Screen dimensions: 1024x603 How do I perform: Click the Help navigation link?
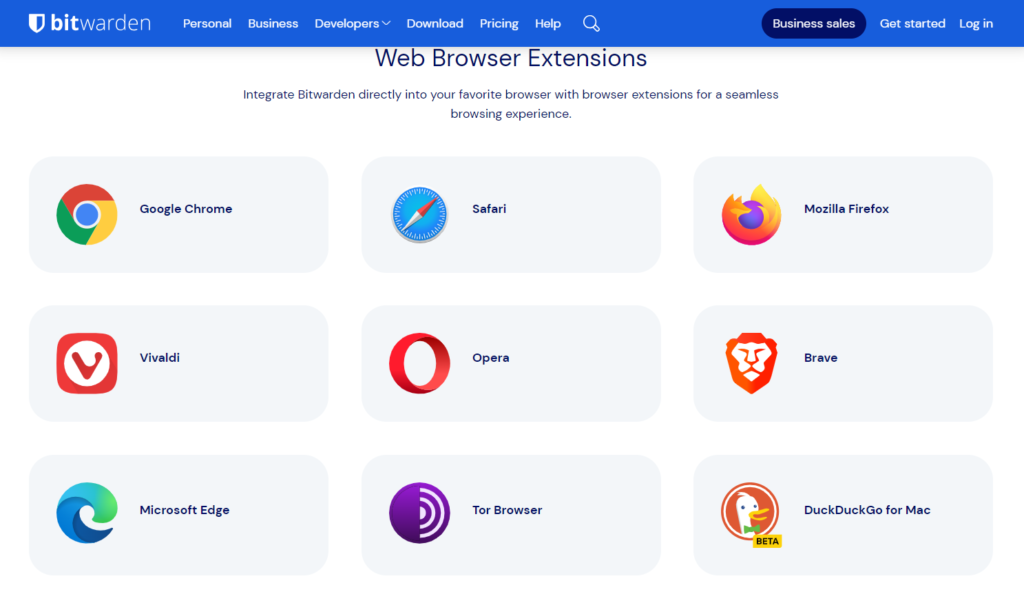[x=548, y=23]
